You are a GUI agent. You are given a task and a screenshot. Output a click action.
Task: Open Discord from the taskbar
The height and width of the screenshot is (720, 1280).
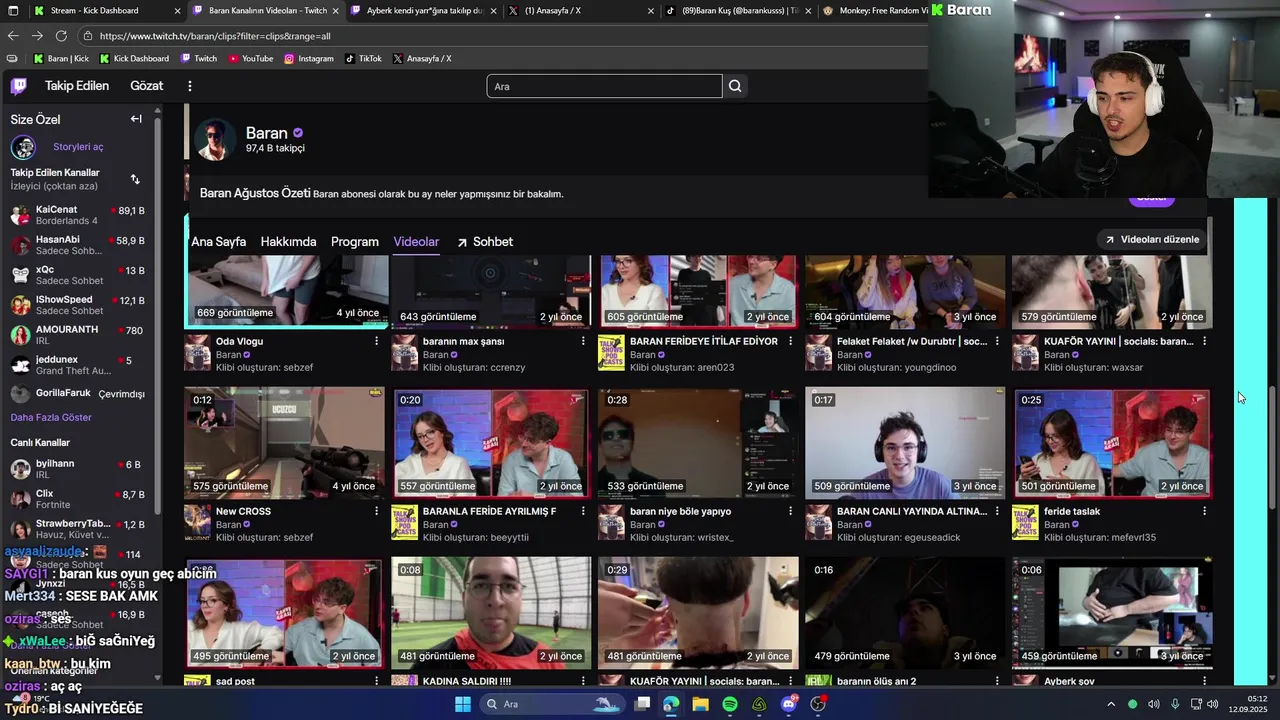point(789,704)
